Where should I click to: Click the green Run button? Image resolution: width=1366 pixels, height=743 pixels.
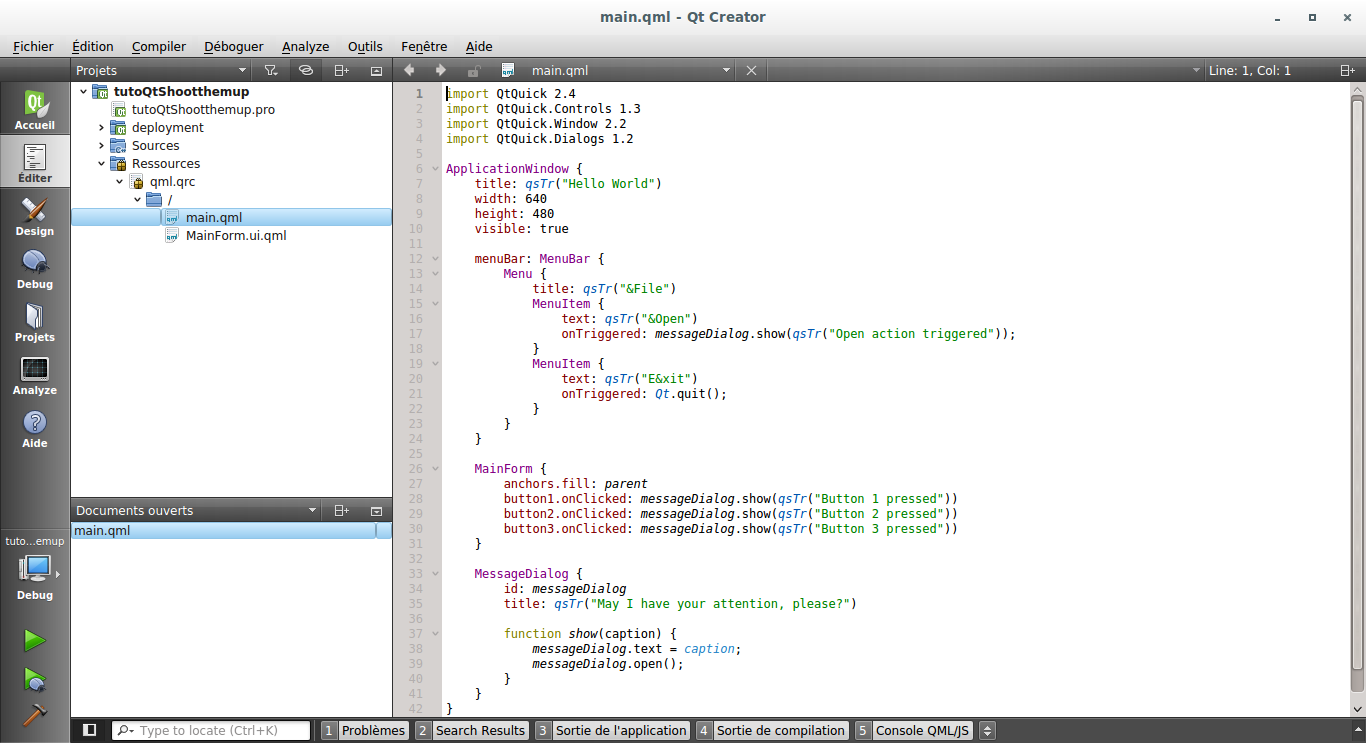[x=34, y=640]
